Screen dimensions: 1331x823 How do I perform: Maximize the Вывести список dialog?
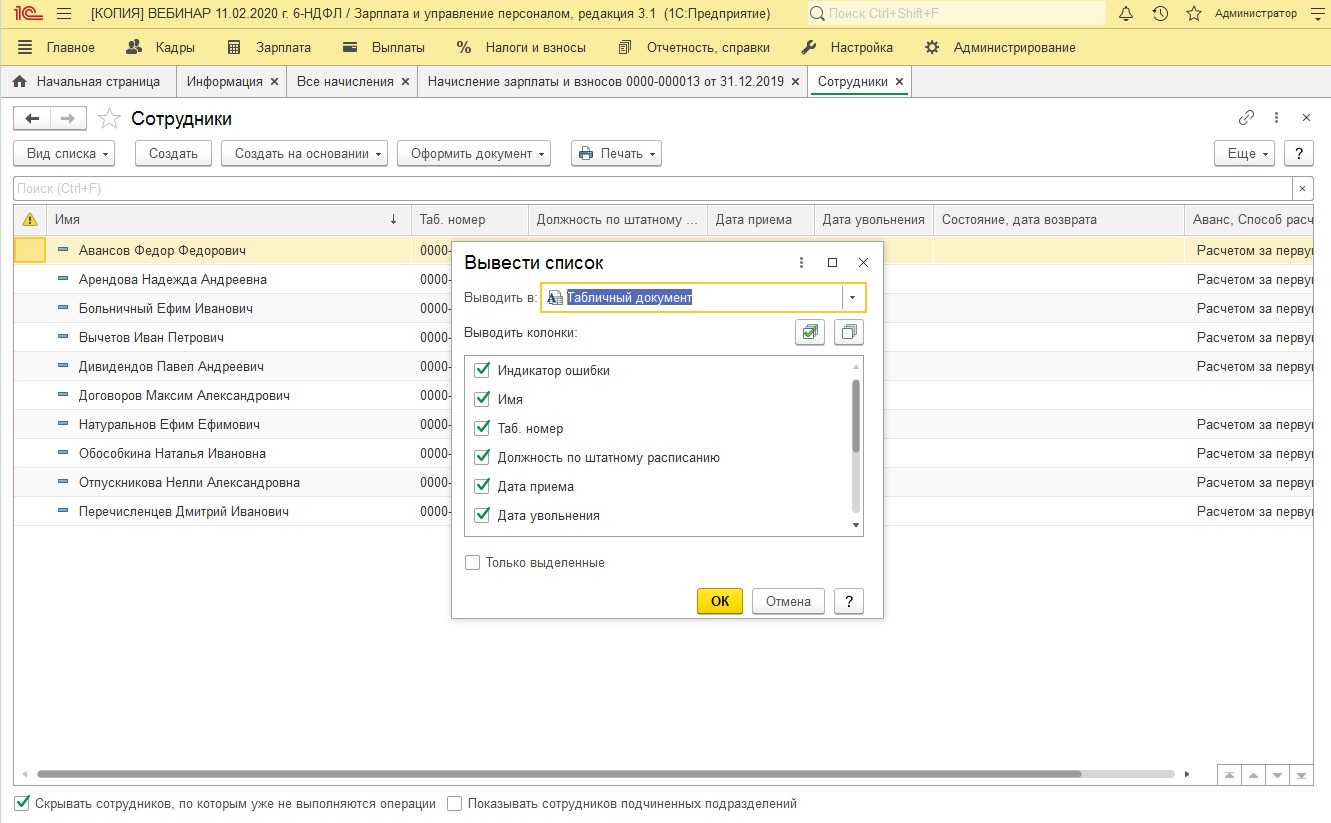(x=832, y=263)
